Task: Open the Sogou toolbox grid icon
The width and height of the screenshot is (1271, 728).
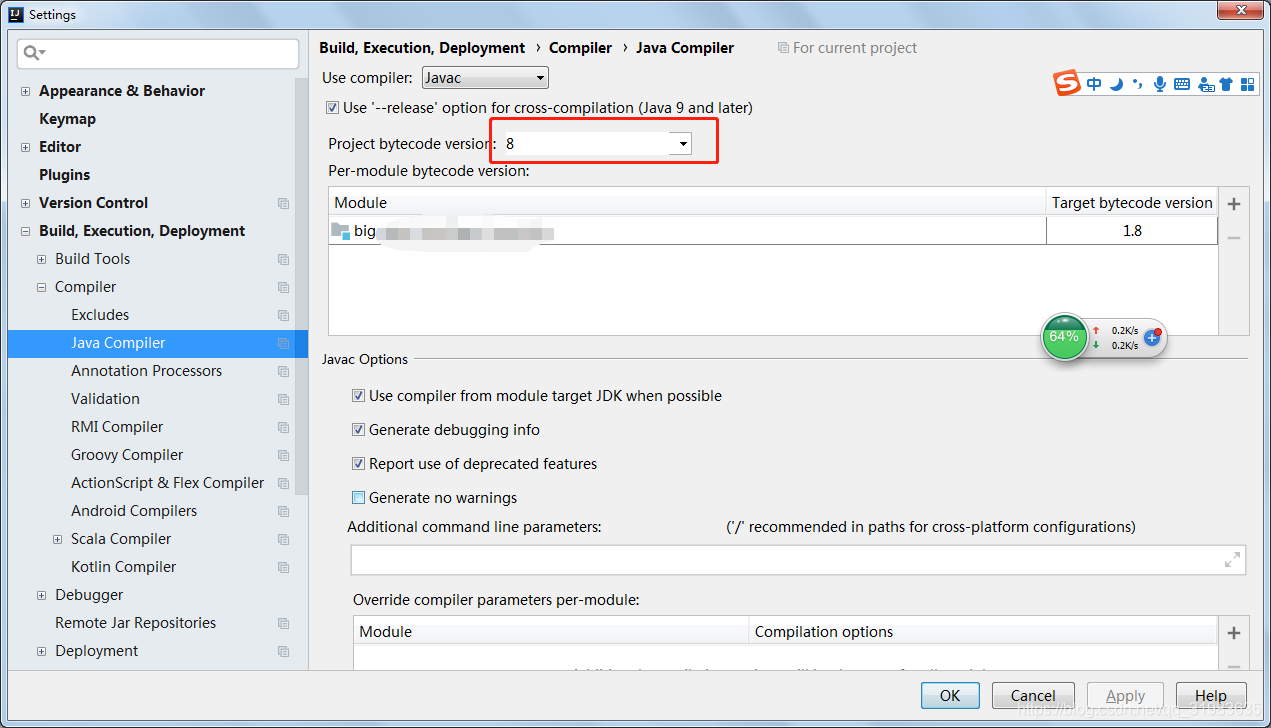Action: coord(1247,83)
